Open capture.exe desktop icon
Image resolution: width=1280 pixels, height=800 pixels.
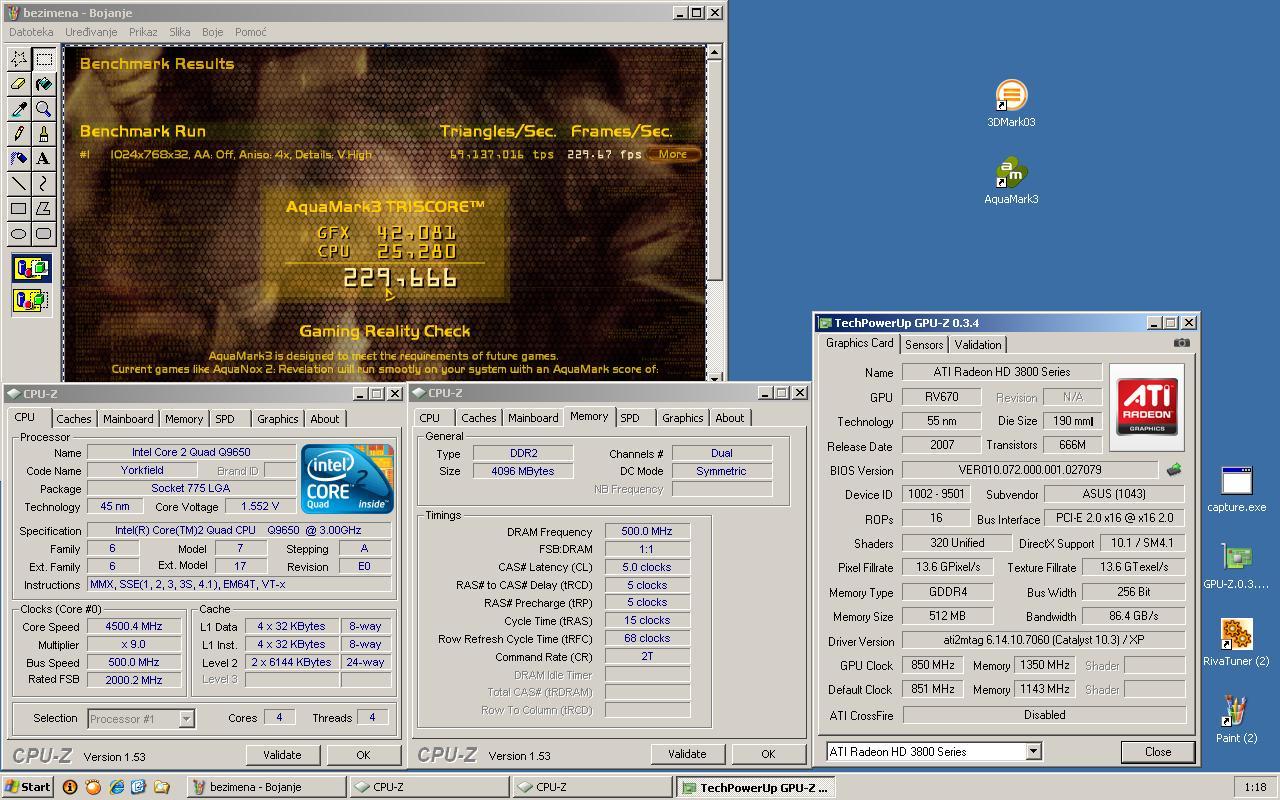(1236, 489)
